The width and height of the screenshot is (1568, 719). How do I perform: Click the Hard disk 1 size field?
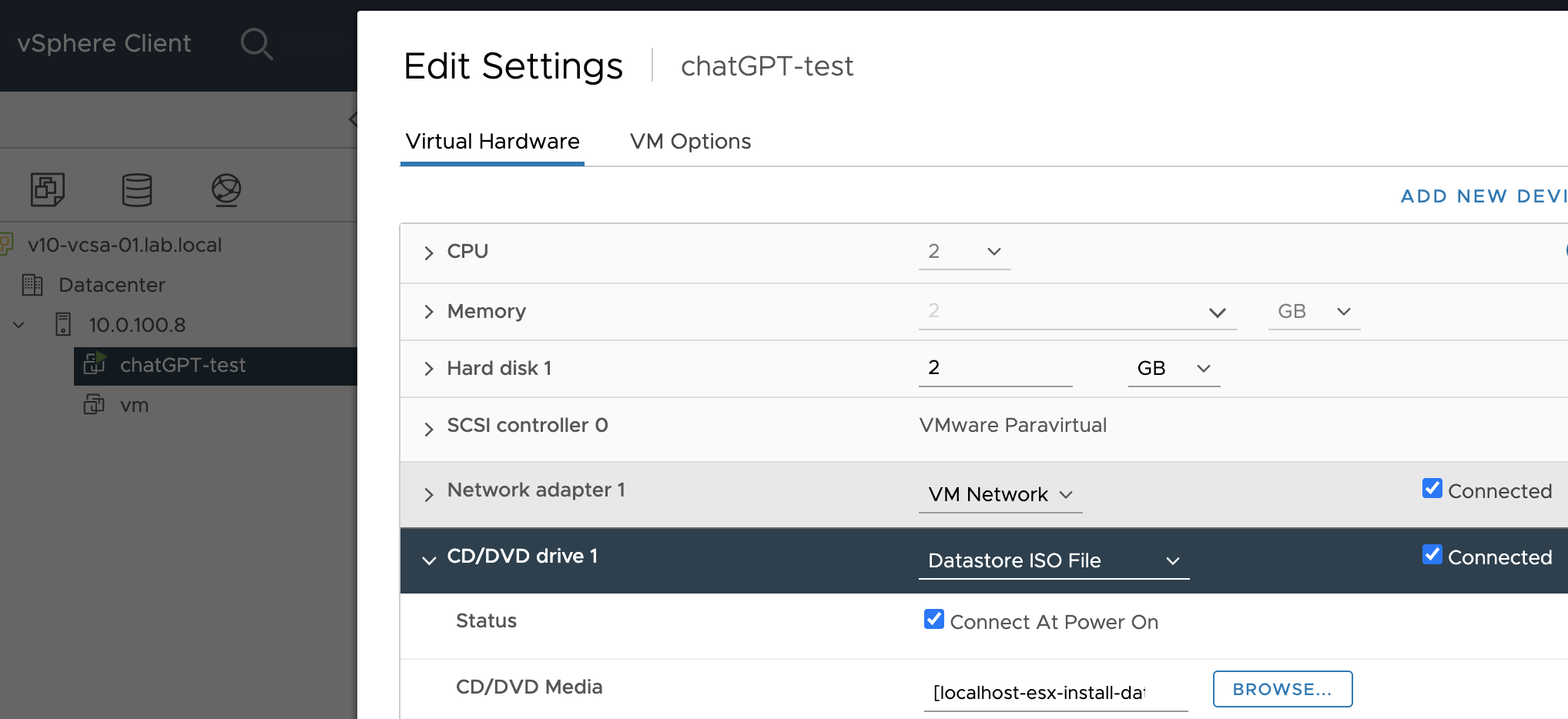pos(994,368)
